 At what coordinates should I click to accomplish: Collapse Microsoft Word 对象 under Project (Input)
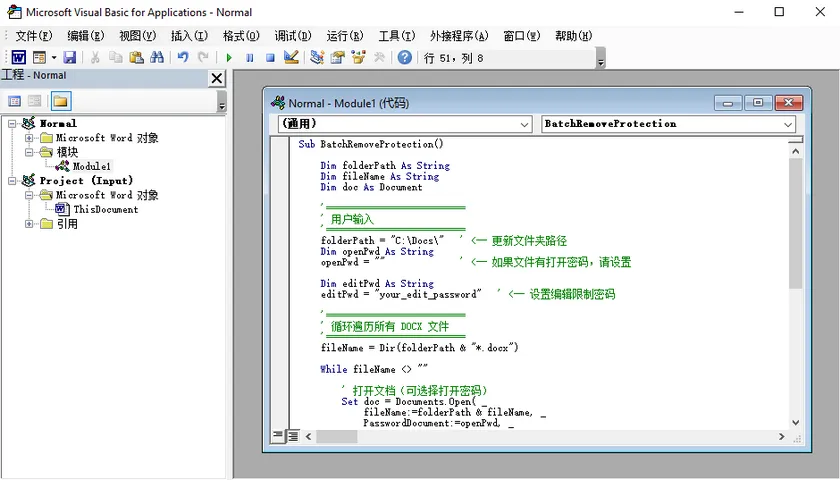tap(29, 195)
